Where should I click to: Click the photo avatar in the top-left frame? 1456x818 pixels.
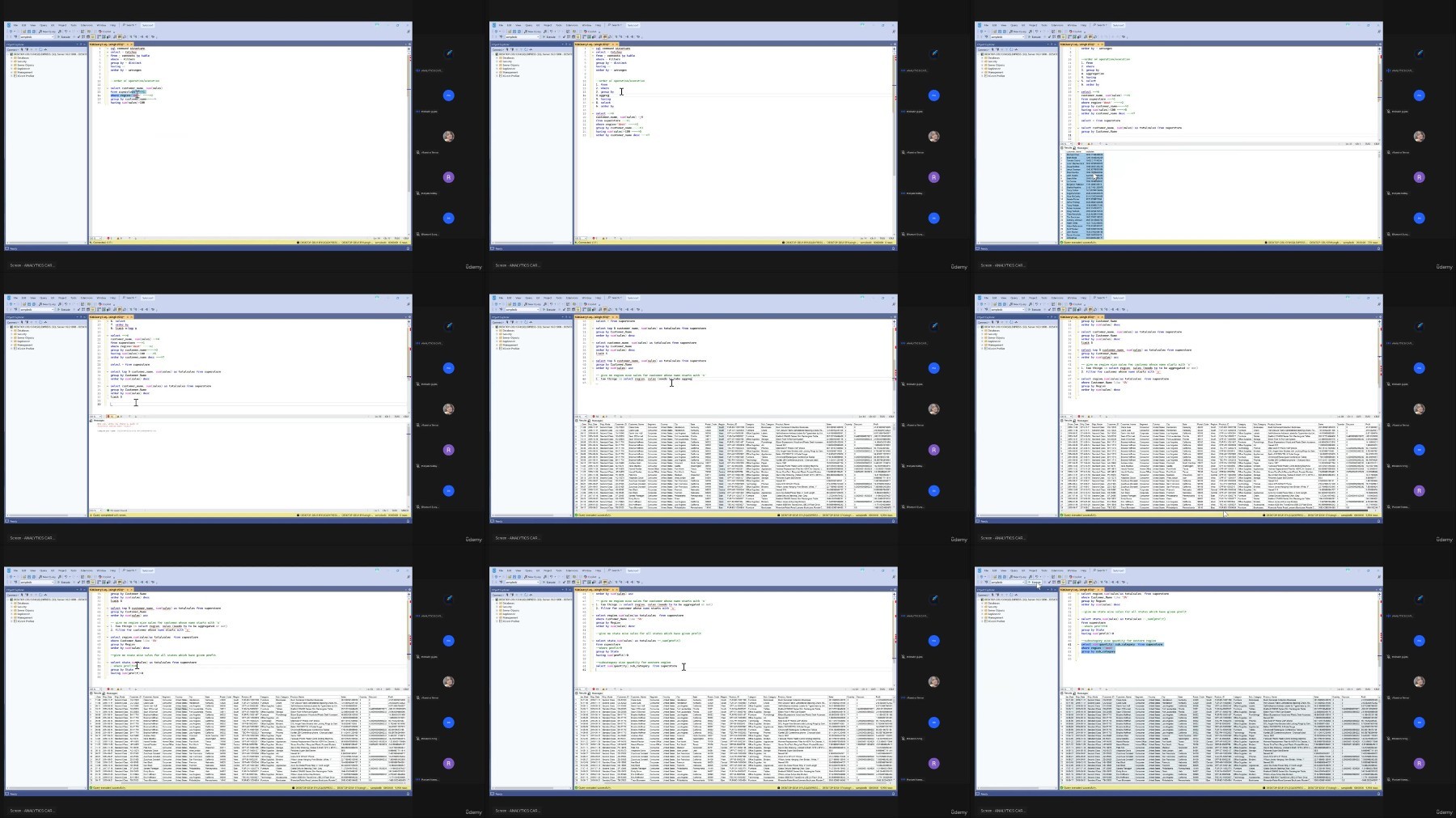(448, 136)
